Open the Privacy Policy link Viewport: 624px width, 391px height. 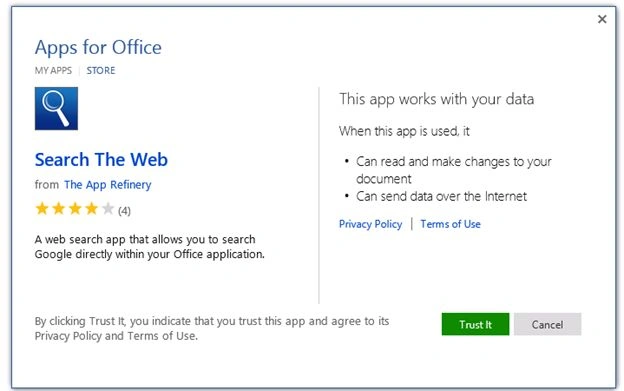tap(370, 224)
